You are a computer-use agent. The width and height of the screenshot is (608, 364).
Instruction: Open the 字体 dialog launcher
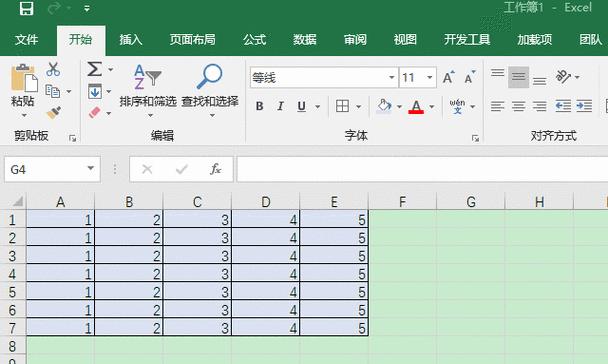point(475,138)
